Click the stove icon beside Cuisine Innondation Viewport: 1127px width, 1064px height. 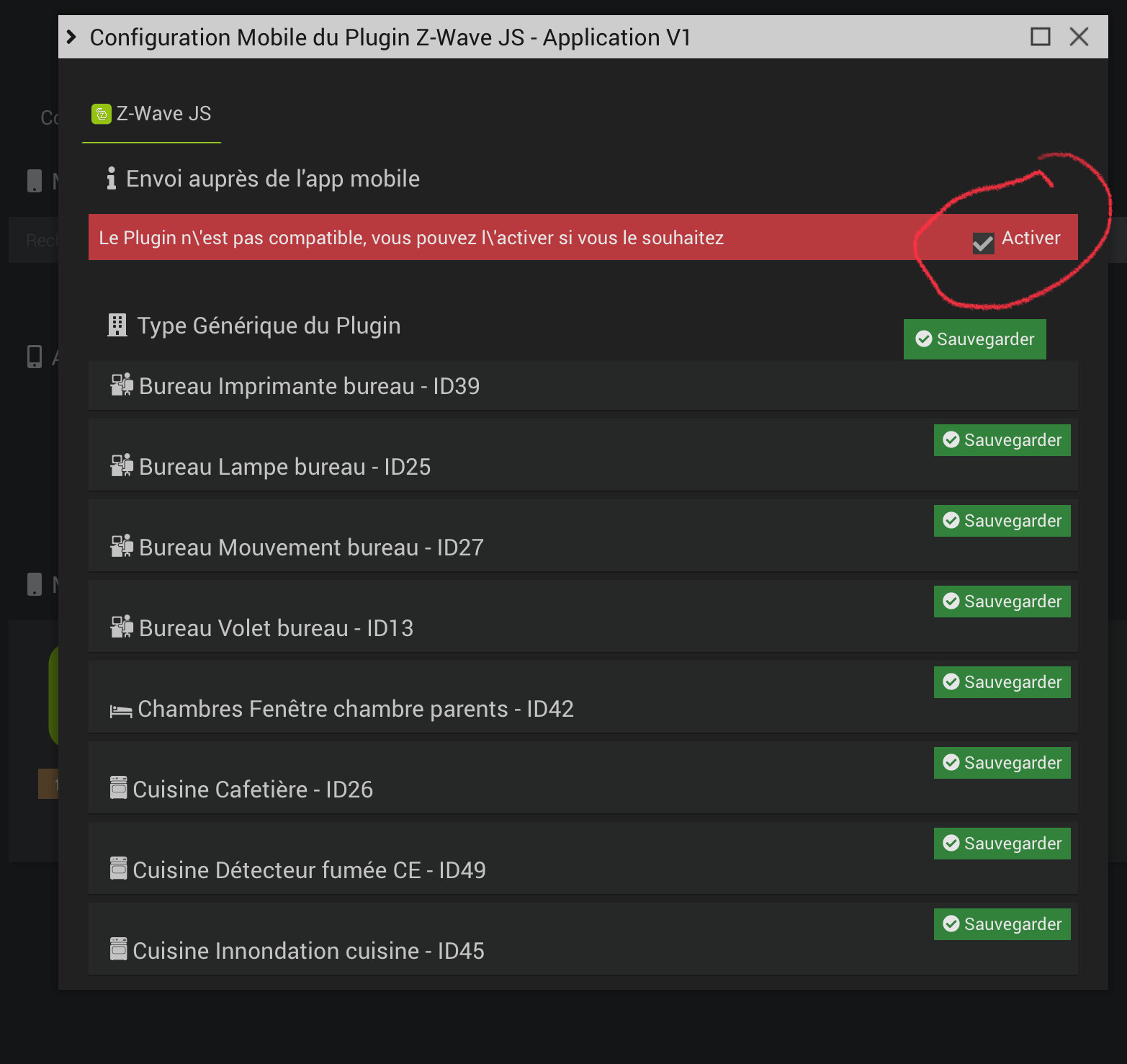pyautogui.click(x=119, y=949)
